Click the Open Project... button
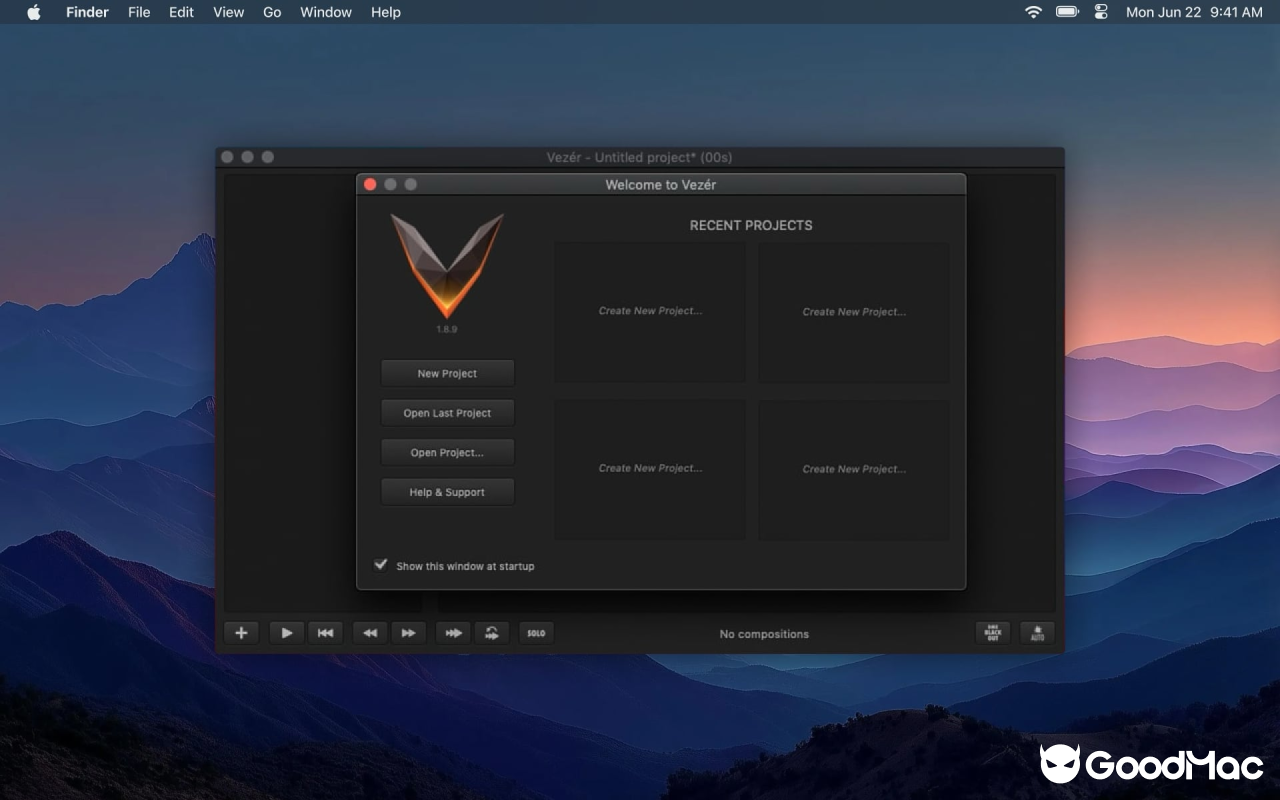 pyautogui.click(x=447, y=452)
